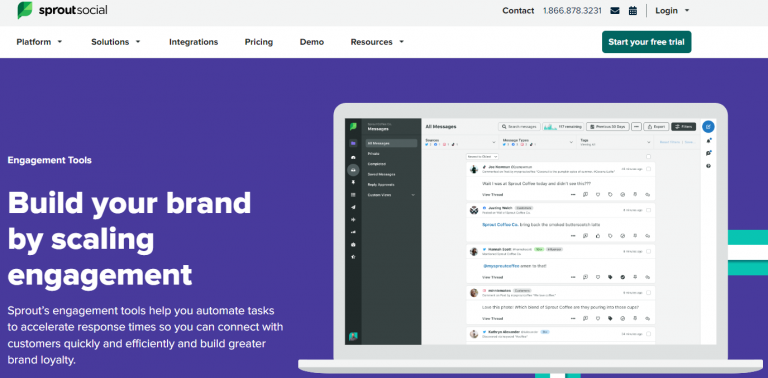The image size is (768, 378).
Task: Click the Filters button
Action: coord(683,127)
